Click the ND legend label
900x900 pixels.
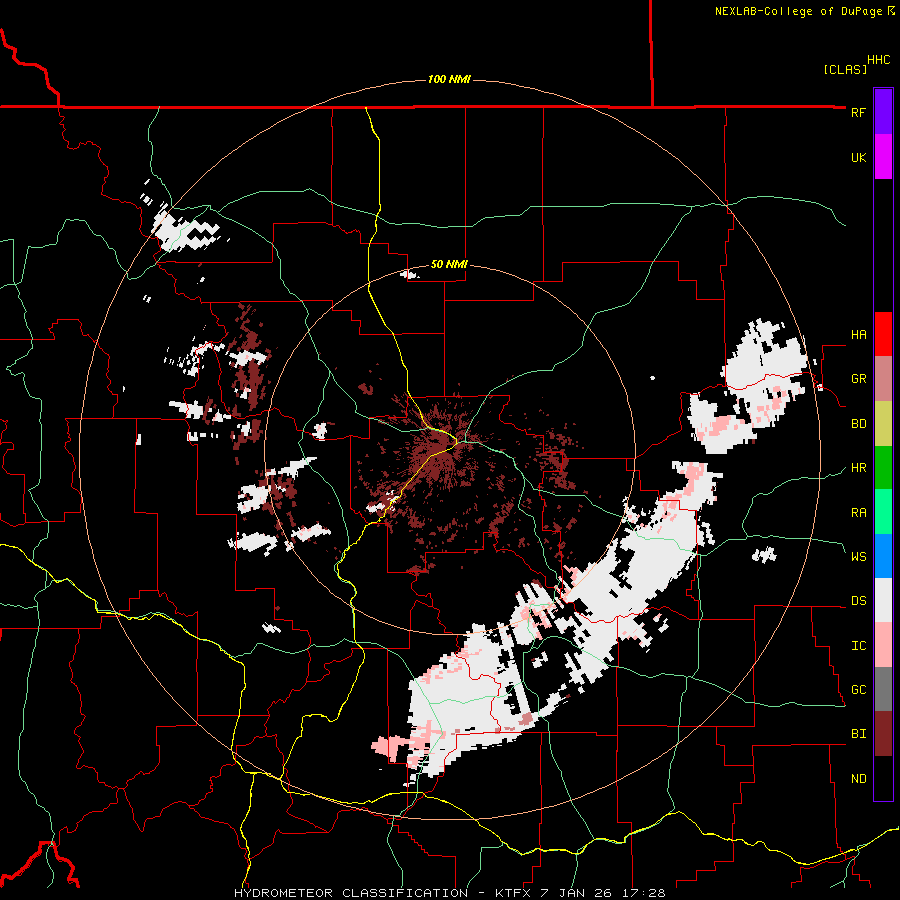pos(858,779)
